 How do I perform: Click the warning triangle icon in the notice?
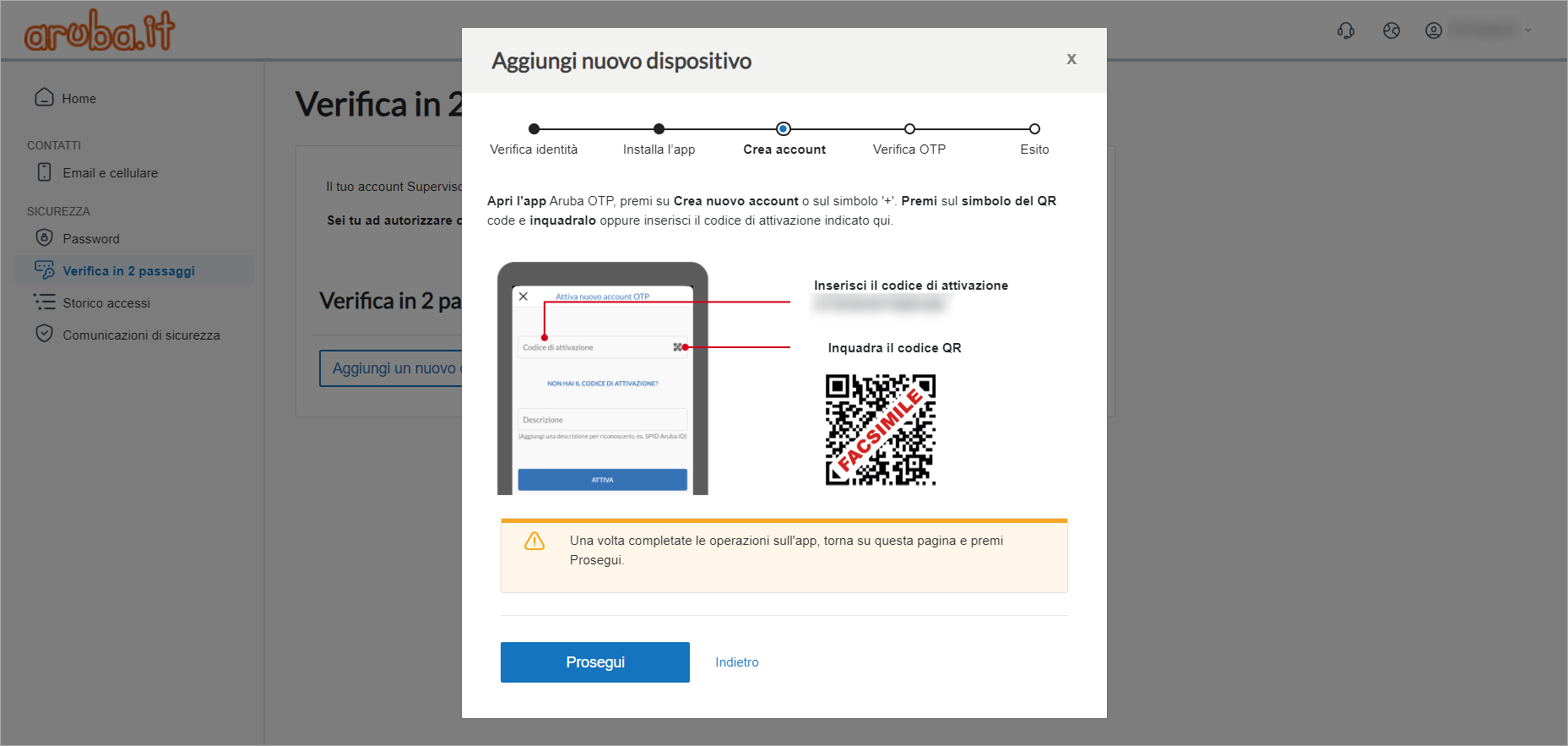pyautogui.click(x=534, y=541)
